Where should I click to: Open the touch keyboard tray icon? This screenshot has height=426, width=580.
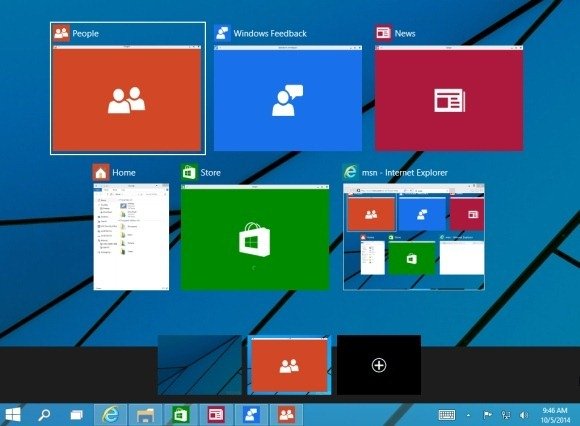tap(446, 415)
